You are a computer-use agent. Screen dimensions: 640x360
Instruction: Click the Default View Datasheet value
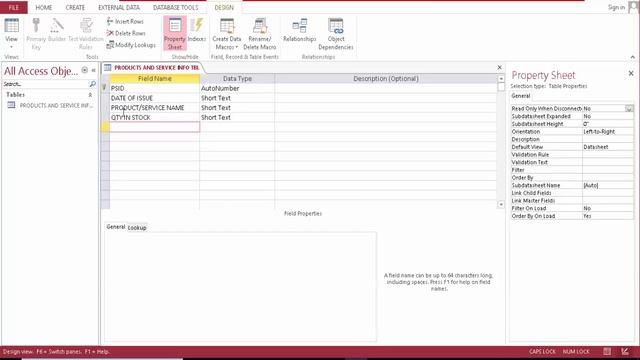coord(608,147)
